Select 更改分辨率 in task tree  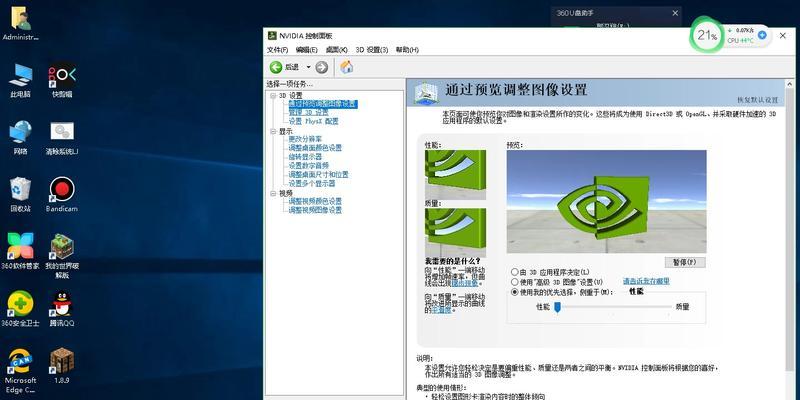click(x=305, y=139)
